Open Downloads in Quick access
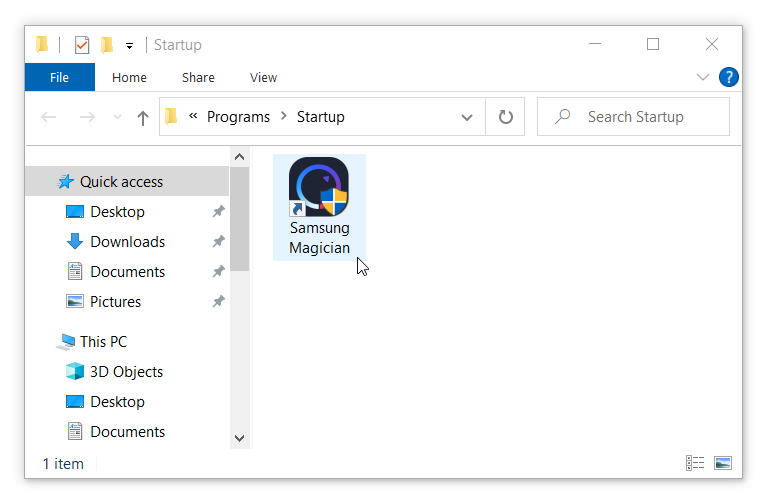770x502 pixels. click(127, 242)
